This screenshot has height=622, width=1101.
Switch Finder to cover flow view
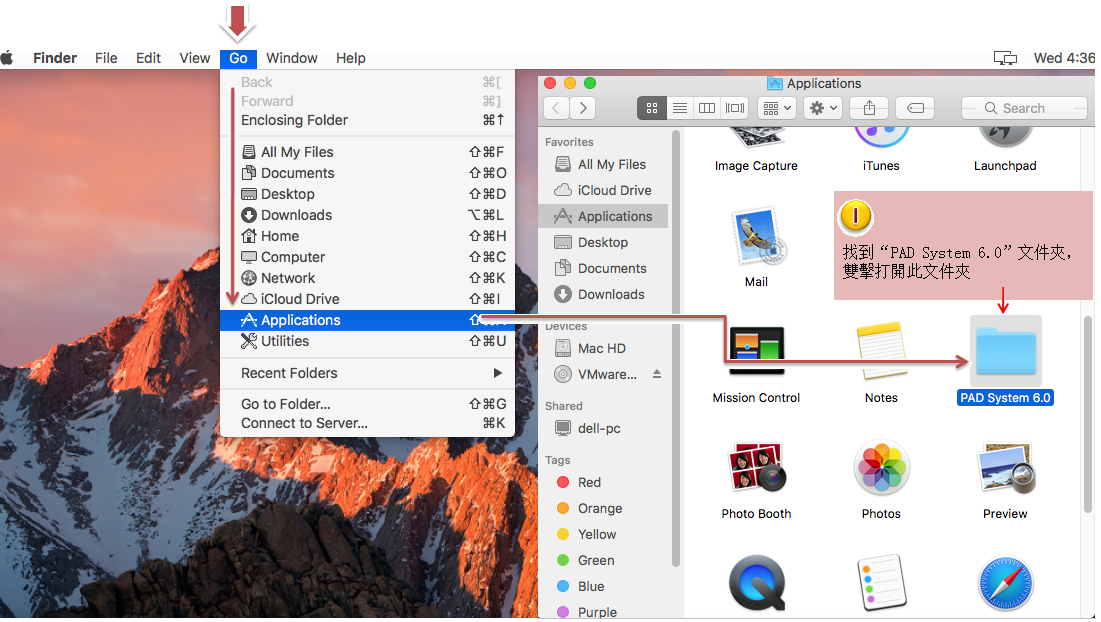pyautogui.click(x=734, y=108)
